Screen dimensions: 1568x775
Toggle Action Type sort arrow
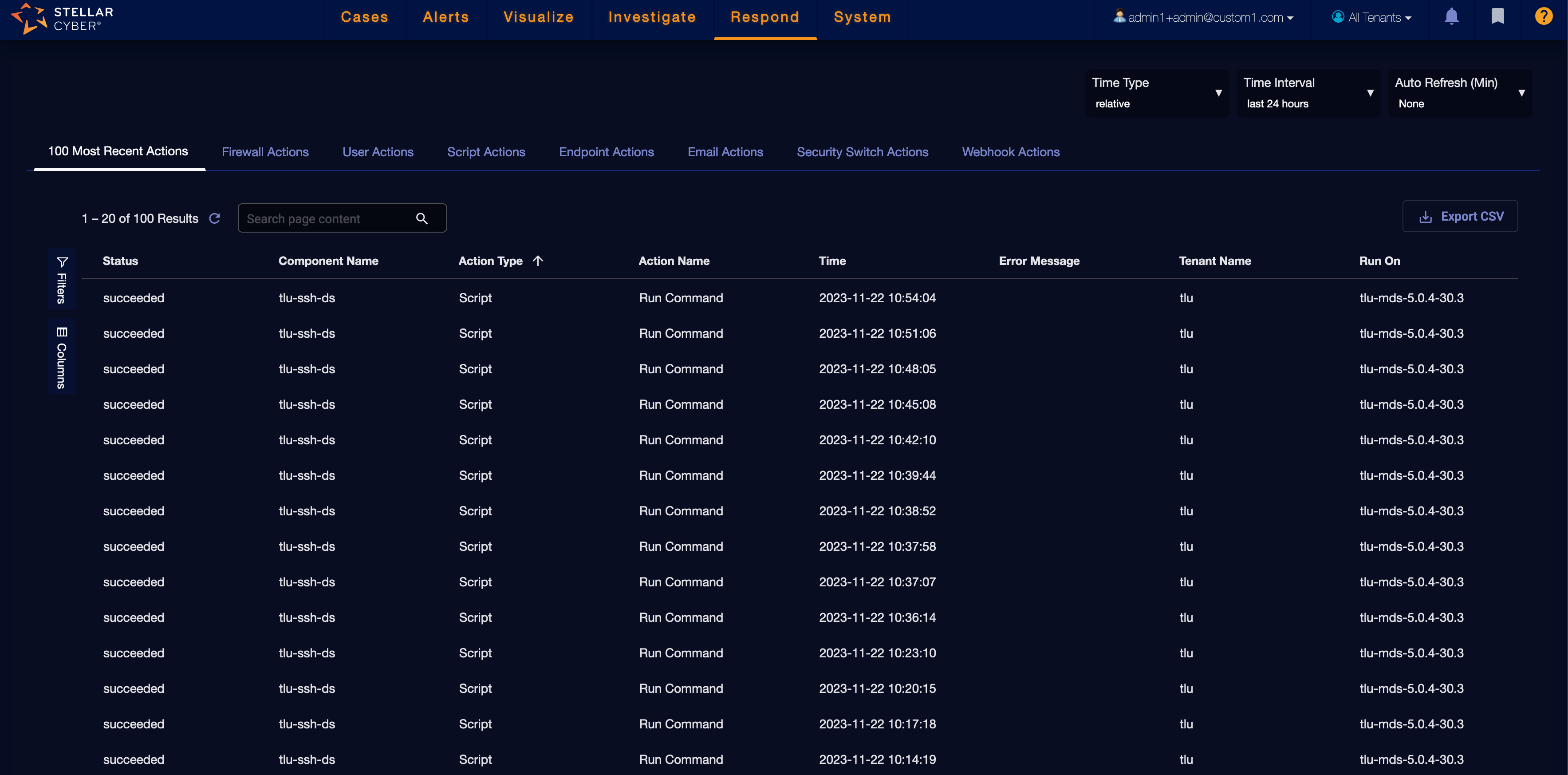pyautogui.click(x=537, y=261)
